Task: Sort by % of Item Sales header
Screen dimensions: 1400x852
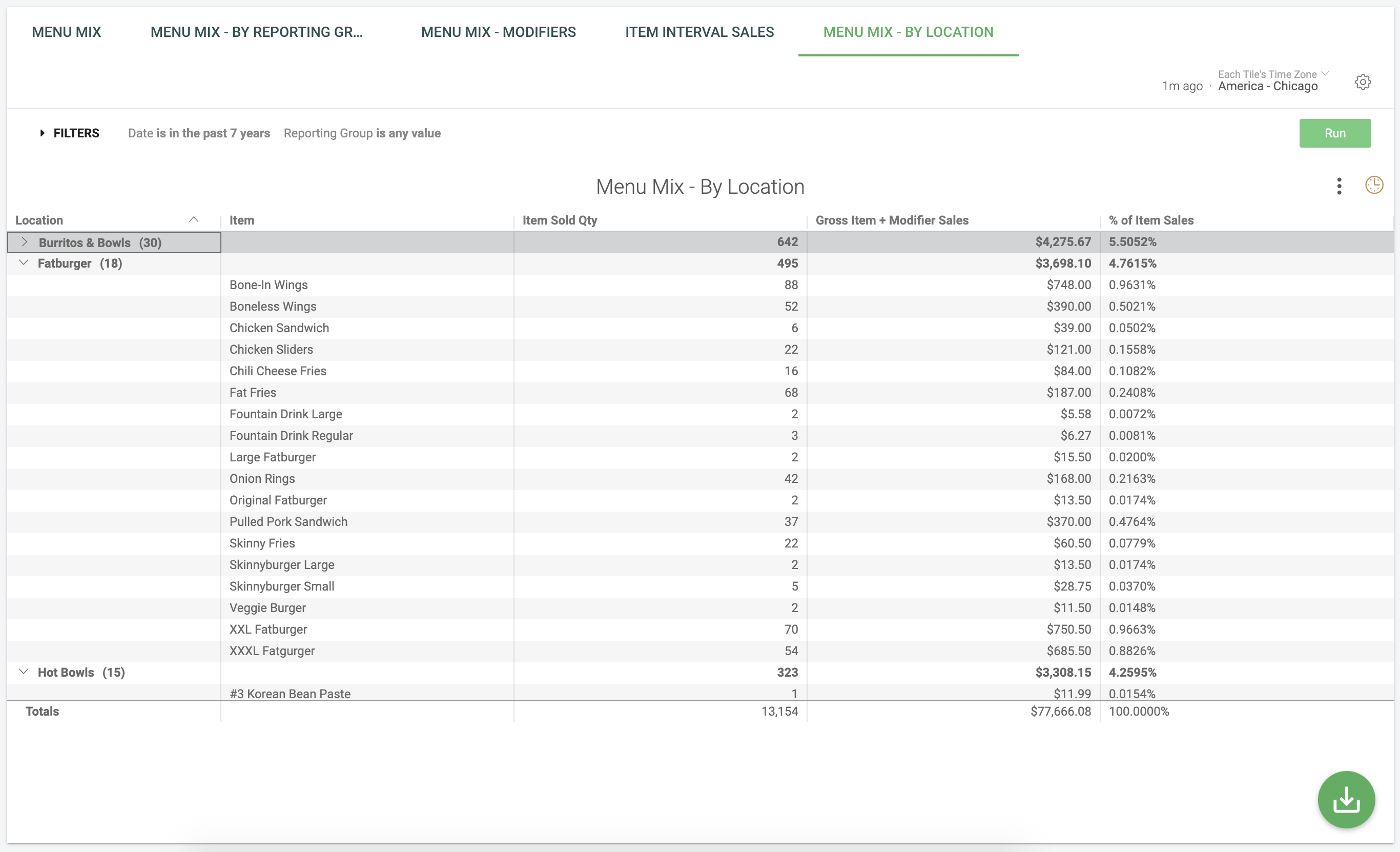Action: [1151, 220]
